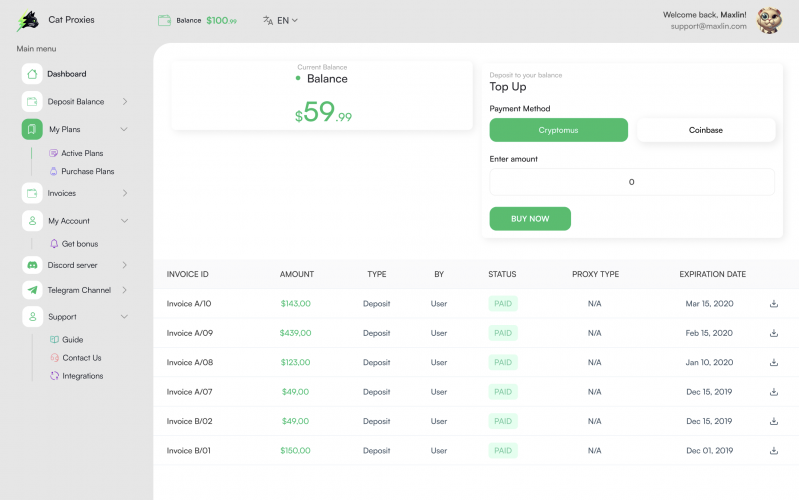The height and width of the screenshot is (500, 799).
Task: Click the wallet icon beside Balance in header
Action: pos(164,20)
